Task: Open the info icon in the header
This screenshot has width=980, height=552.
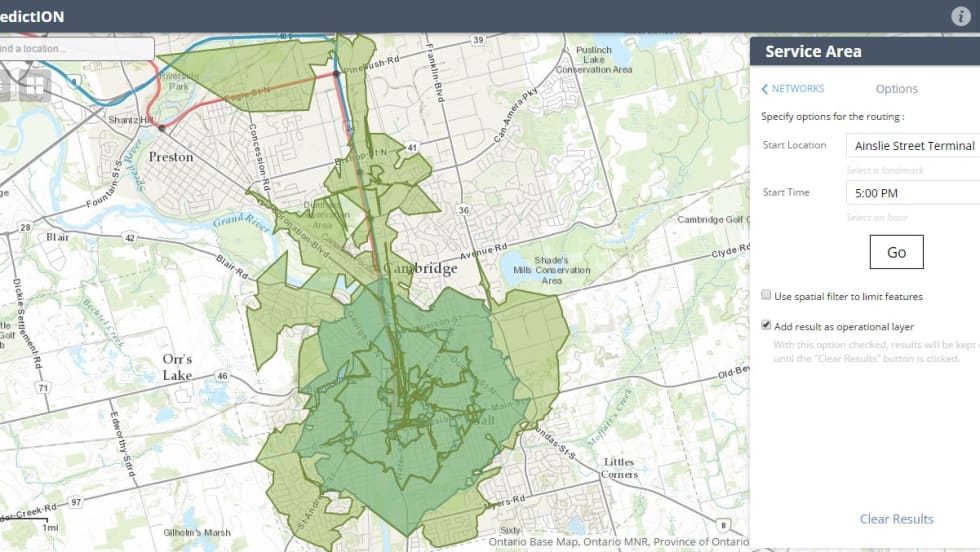Action: point(960,17)
